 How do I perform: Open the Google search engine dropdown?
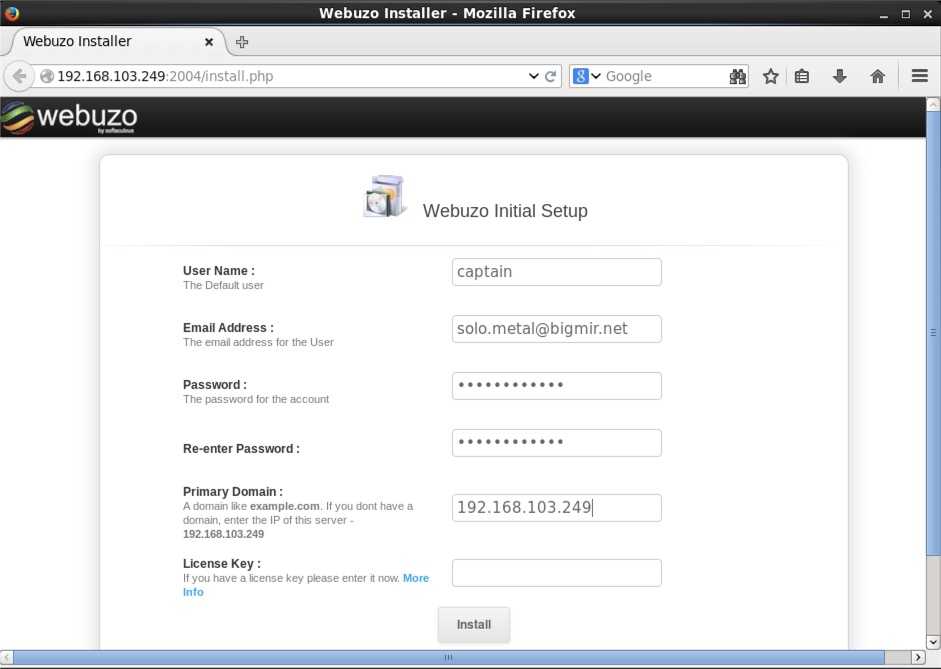[x=586, y=76]
